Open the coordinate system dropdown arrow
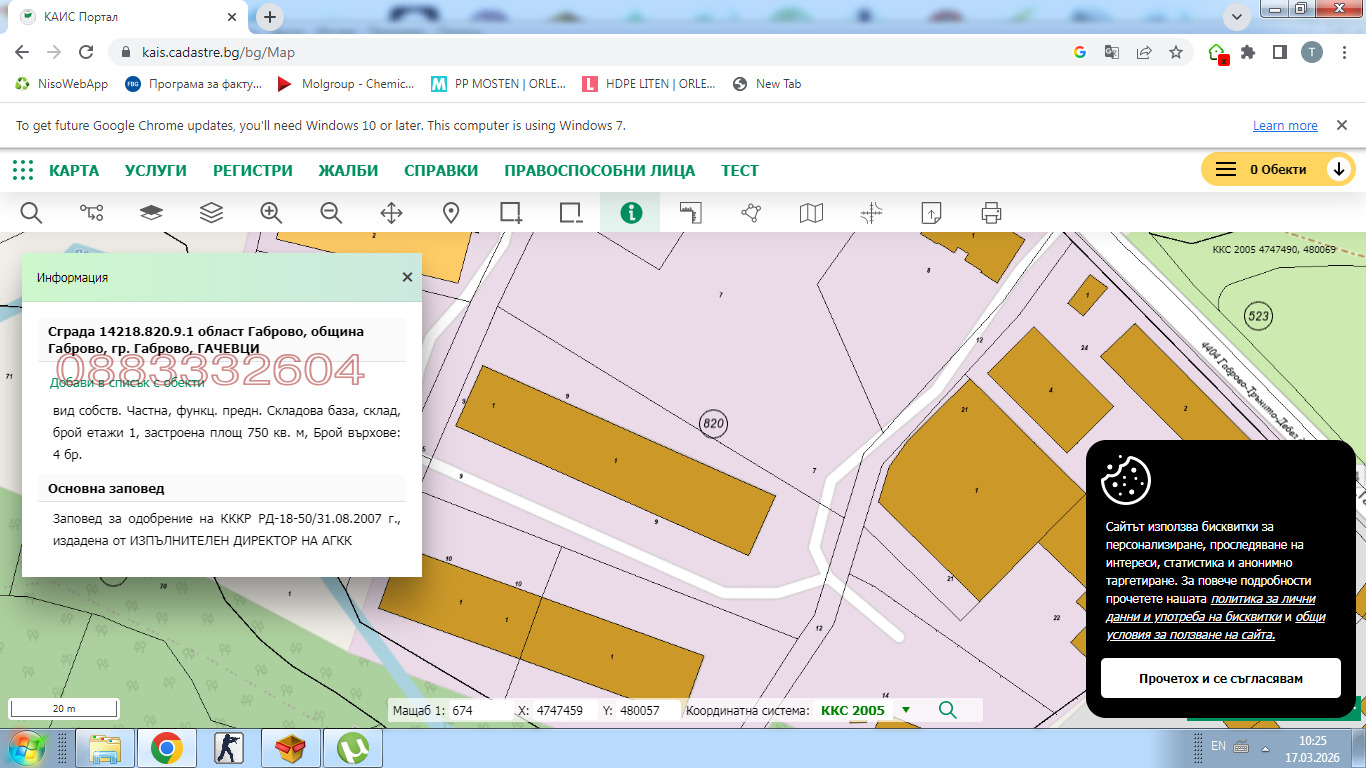 point(906,710)
